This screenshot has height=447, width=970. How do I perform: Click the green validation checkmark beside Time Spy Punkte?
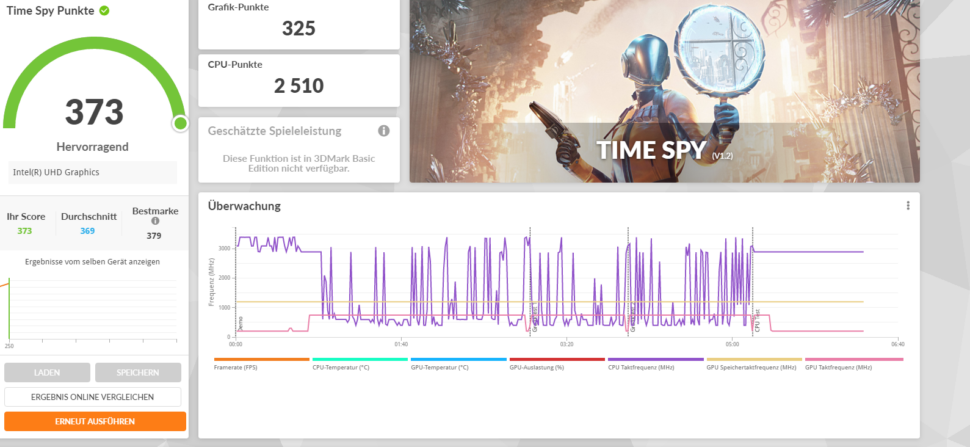[x=104, y=11]
